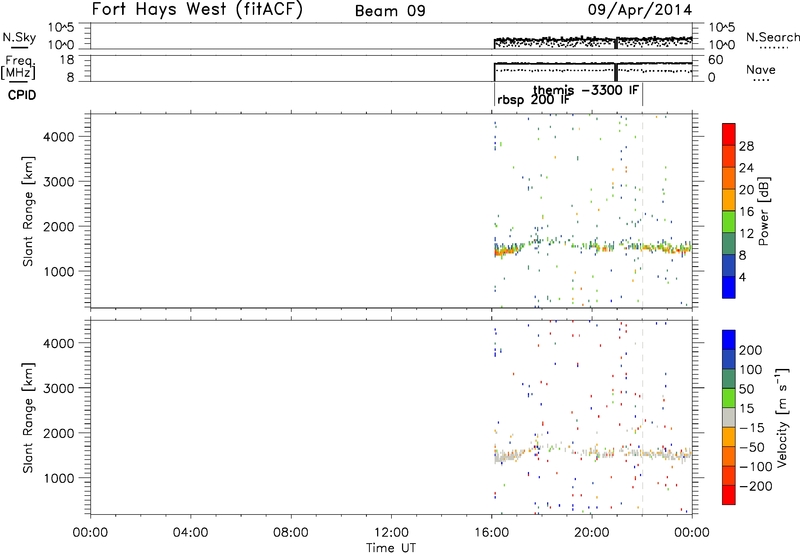Screen dimensions: 800x554
Task: Click the 'themis -3300 IF' annotation
Action: click(586, 90)
